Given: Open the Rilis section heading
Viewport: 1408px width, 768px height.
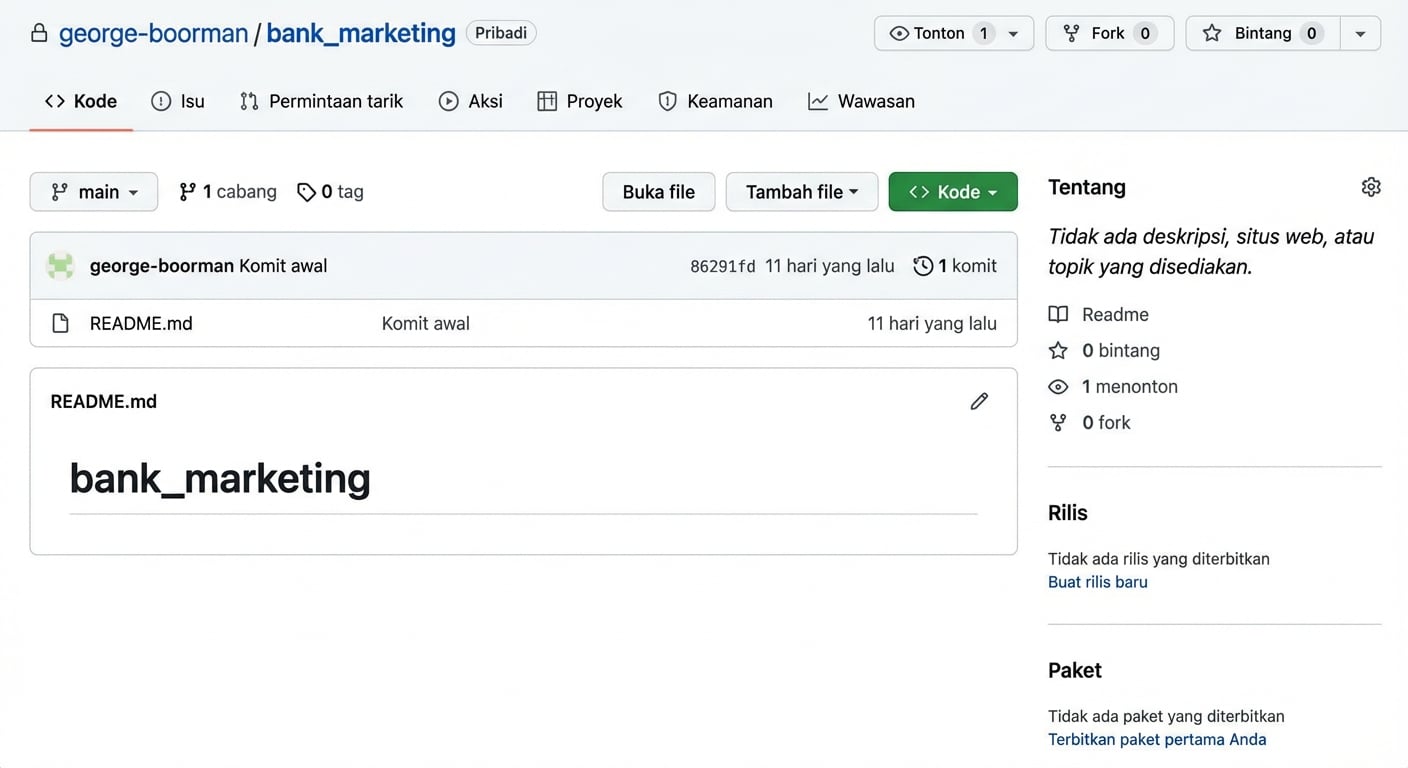Looking at the screenshot, I should [1068, 513].
